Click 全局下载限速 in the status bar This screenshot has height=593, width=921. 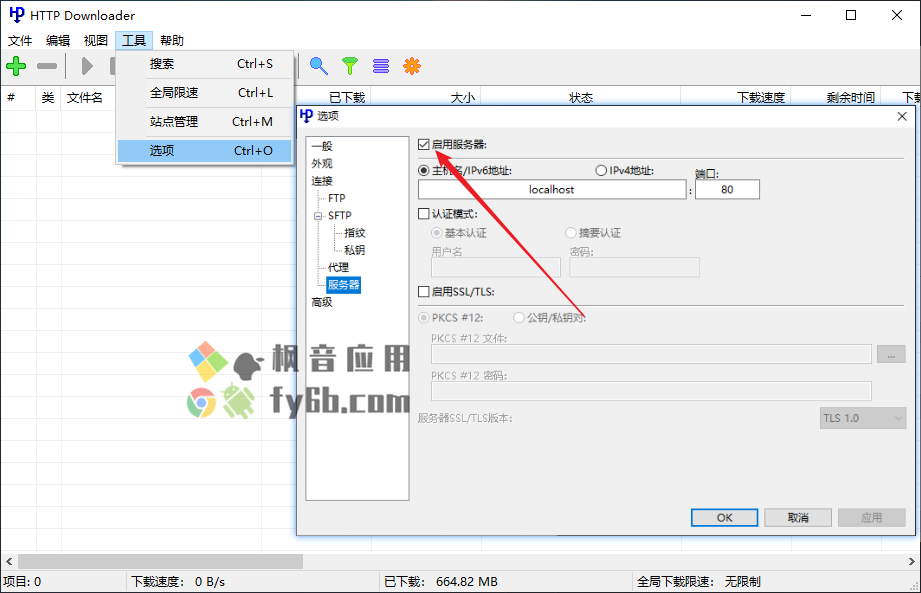(x=699, y=582)
